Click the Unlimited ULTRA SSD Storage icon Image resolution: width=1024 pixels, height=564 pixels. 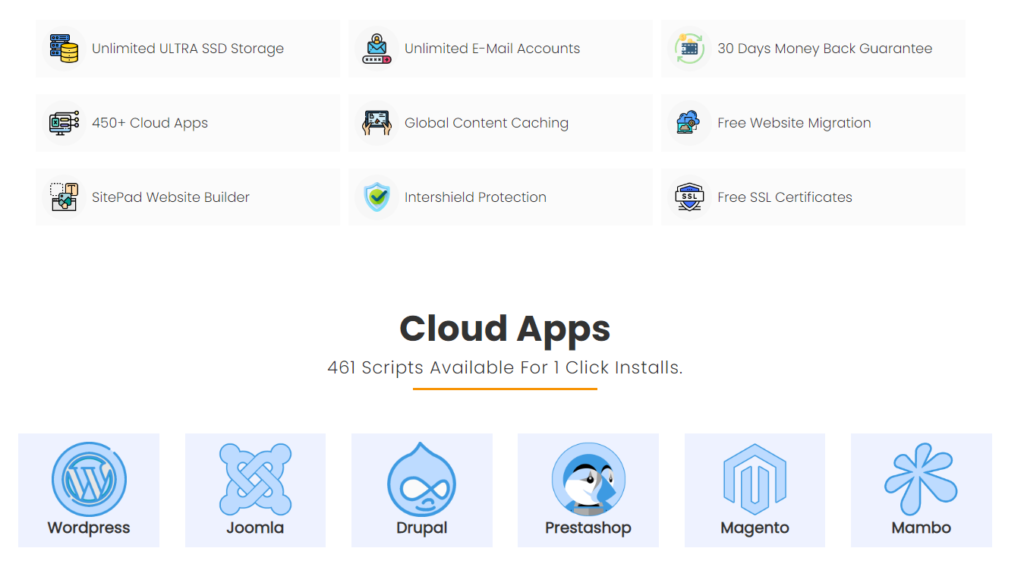[64, 48]
